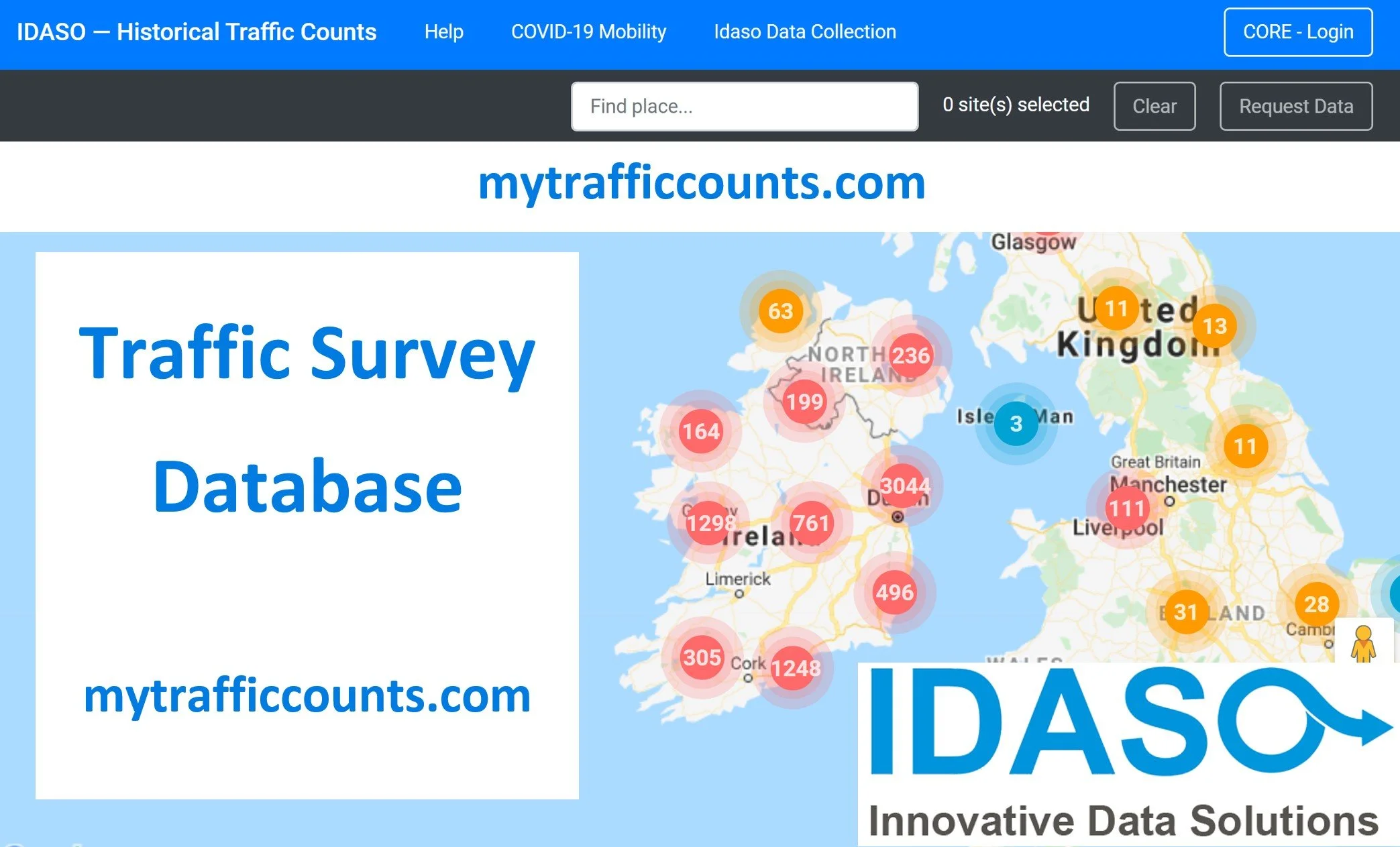Open the Help menu item
The image size is (1400, 847).
(443, 32)
